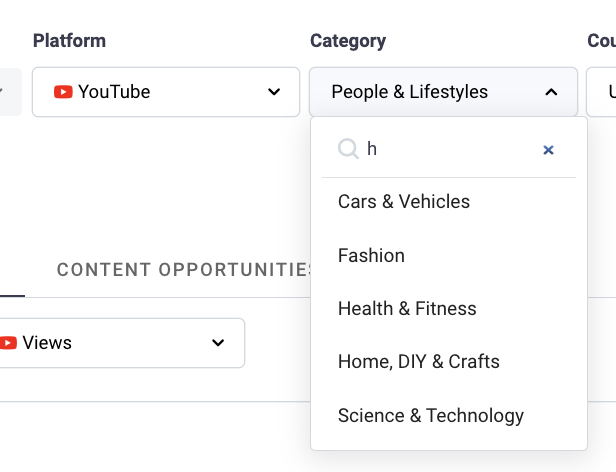Choose Science & Technology category
This screenshot has width=616, height=472.
coord(431,416)
